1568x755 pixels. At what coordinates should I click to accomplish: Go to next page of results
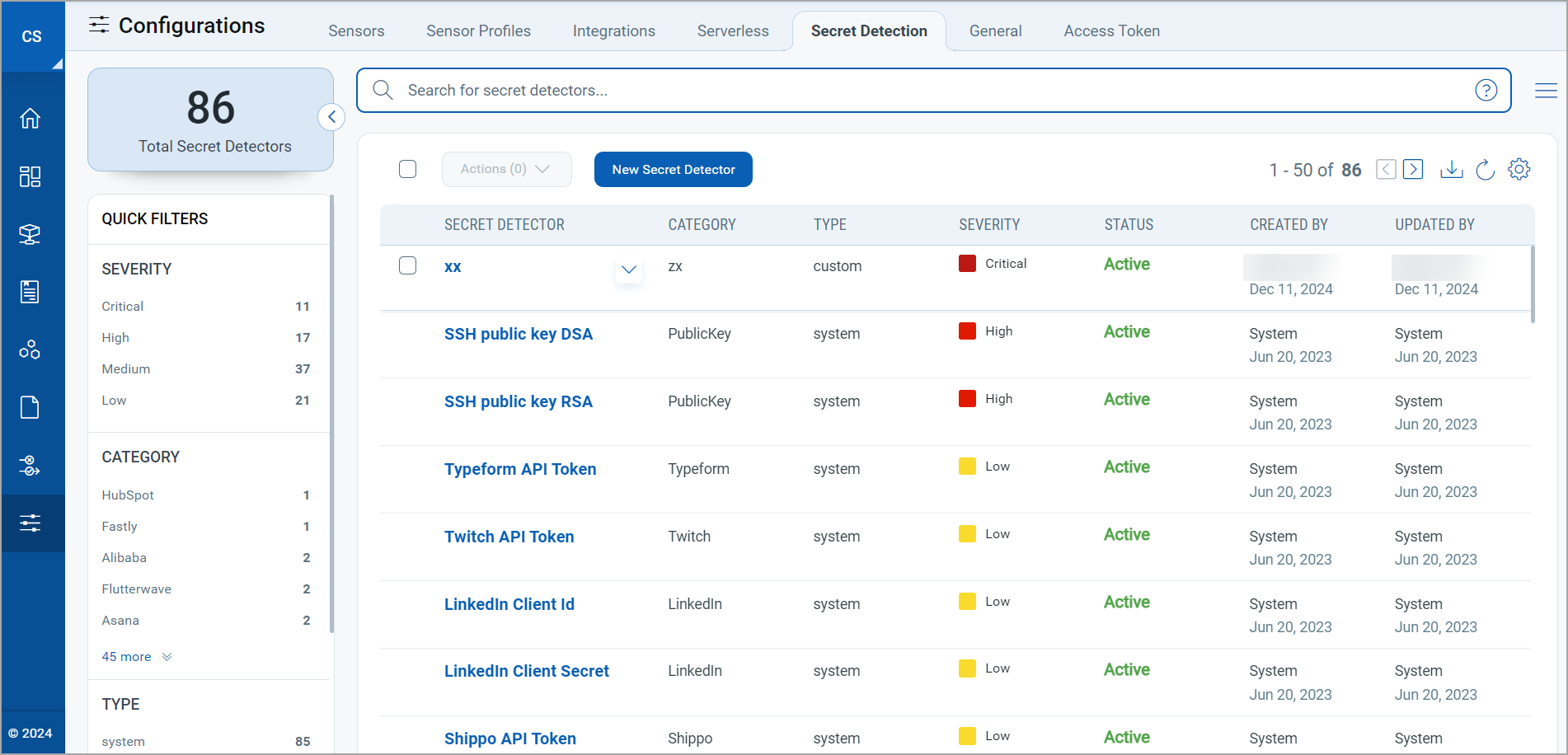click(1413, 170)
